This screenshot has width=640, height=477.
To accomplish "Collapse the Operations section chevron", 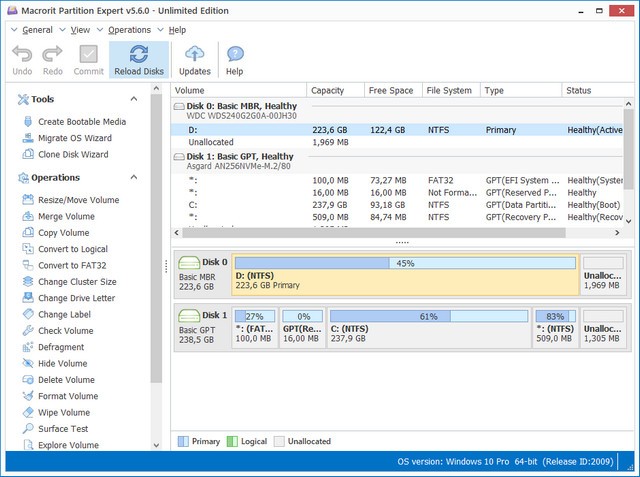I will point(137,178).
